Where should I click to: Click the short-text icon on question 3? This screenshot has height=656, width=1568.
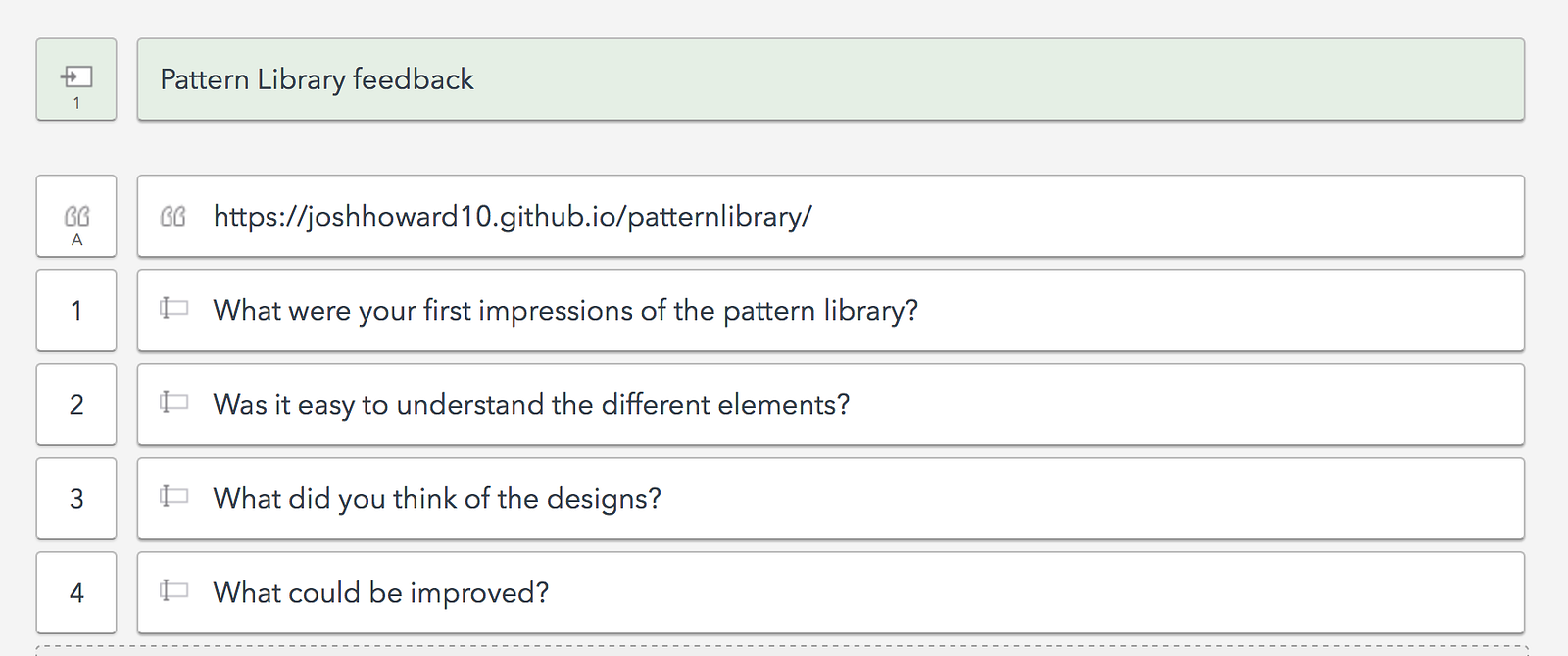(173, 497)
